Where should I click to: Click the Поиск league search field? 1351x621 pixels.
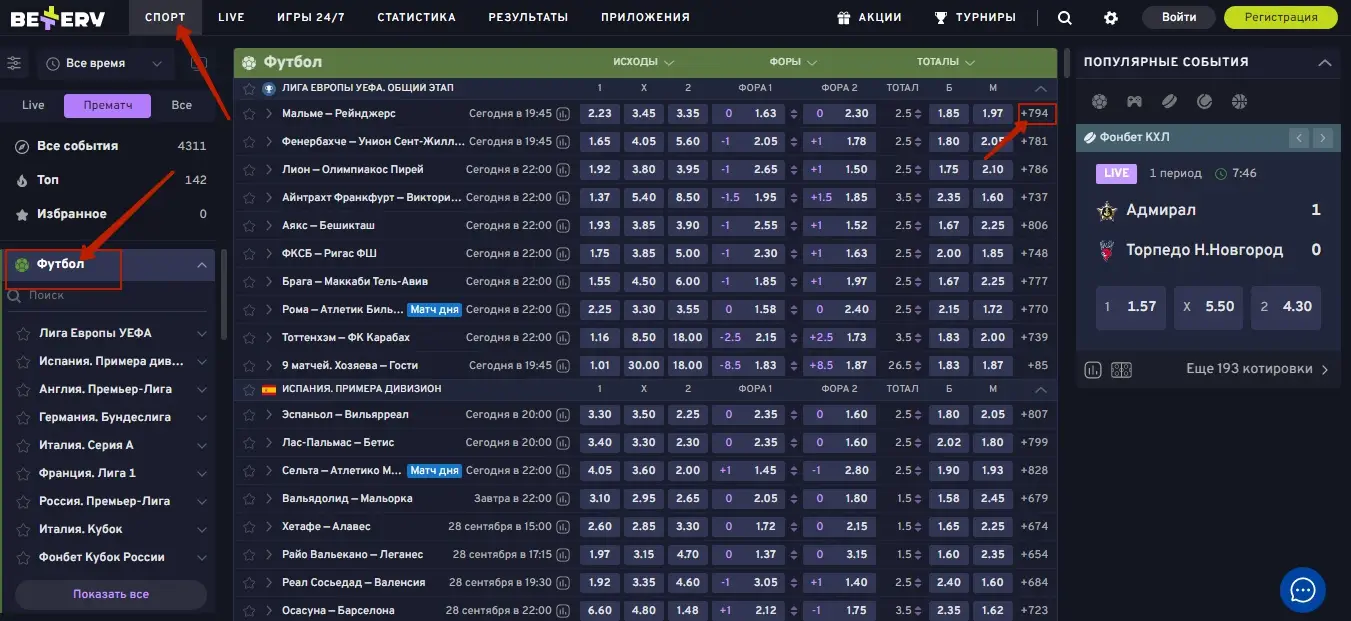[108, 295]
